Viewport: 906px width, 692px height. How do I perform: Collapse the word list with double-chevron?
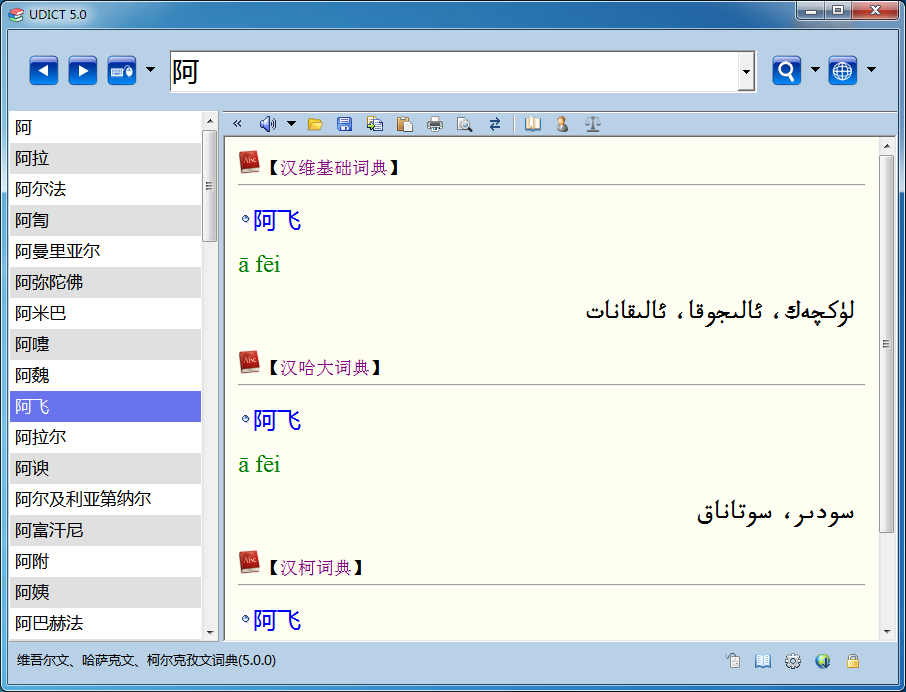[x=237, y=124]
